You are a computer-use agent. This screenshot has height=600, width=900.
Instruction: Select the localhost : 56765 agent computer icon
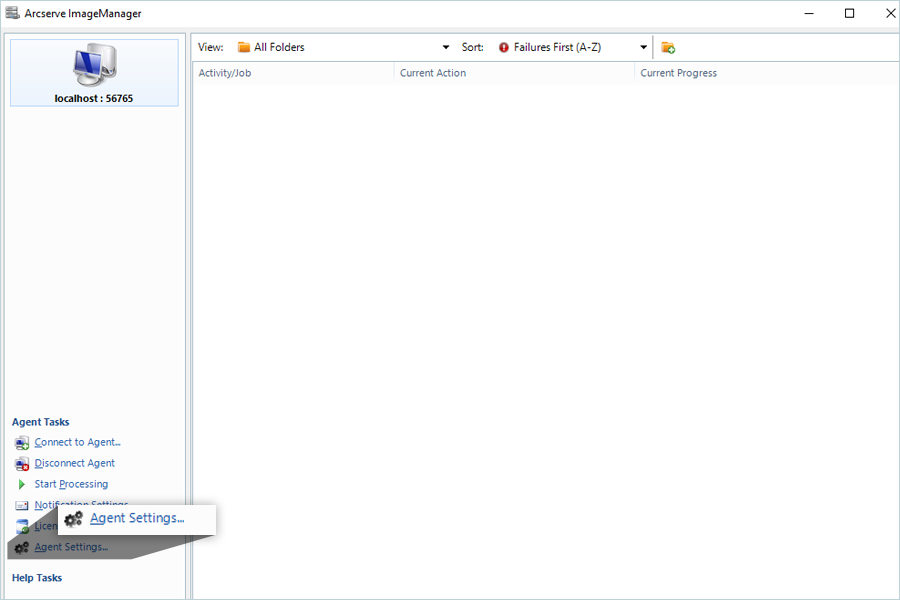[95, 65]
